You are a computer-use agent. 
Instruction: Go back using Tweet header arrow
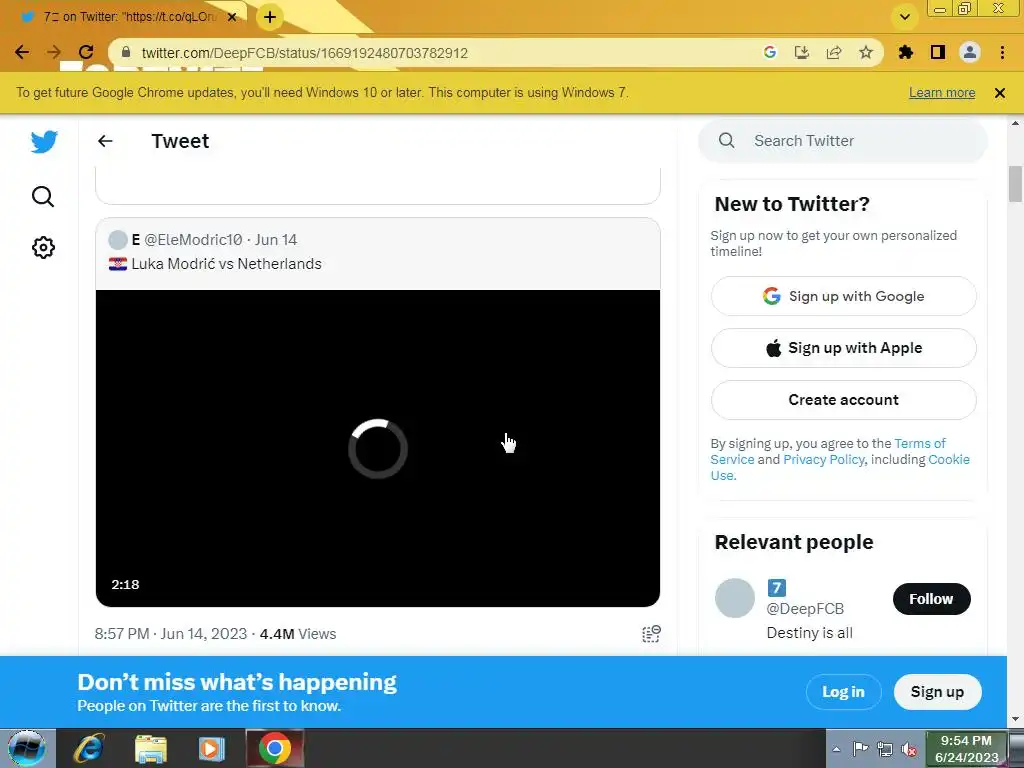105,141
